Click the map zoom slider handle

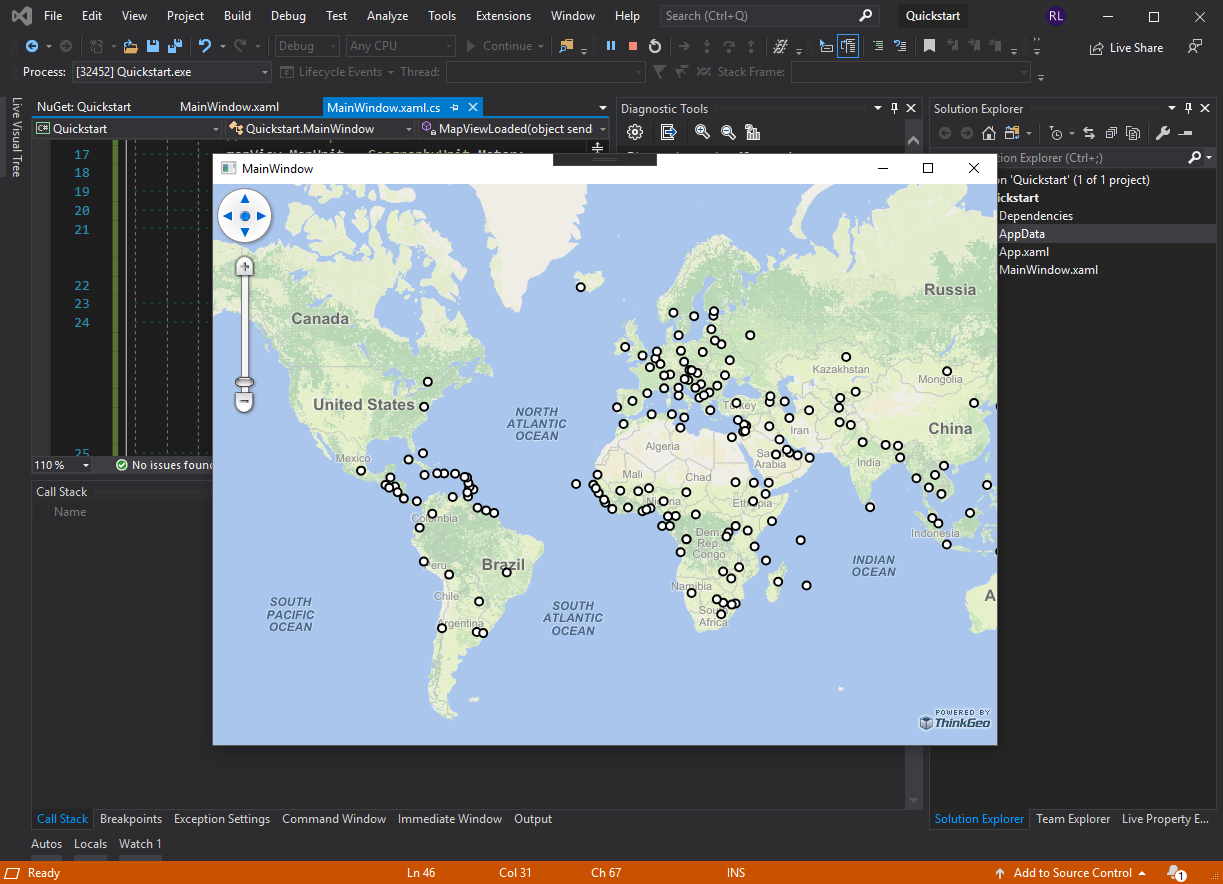(x=244, y=383)
